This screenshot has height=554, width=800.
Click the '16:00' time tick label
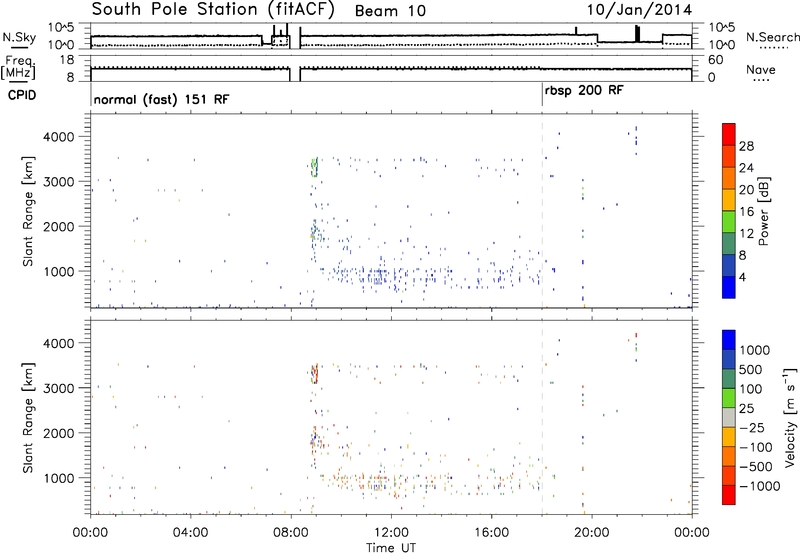pyautogui.click(x=491, y=533)
